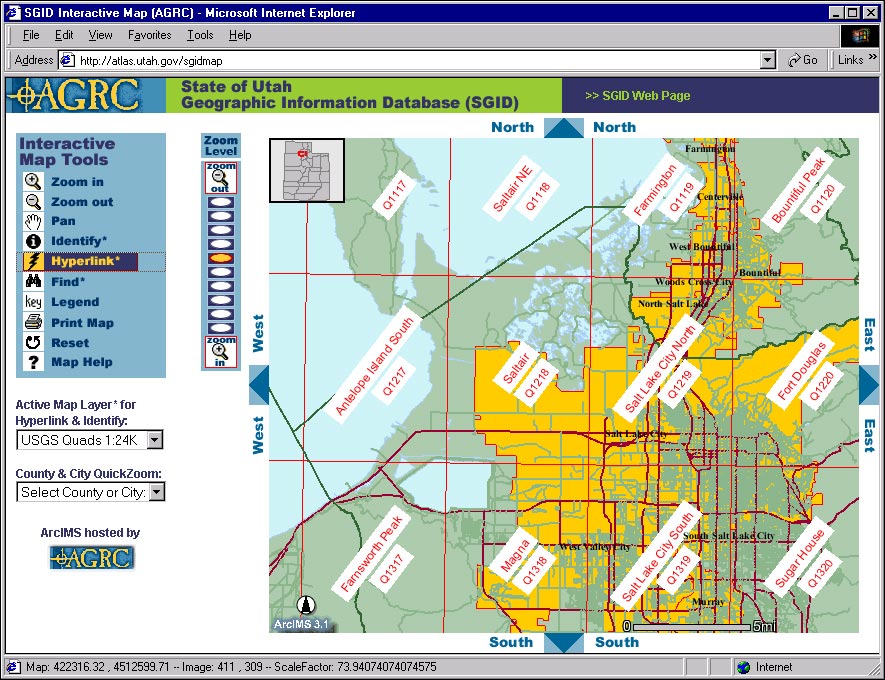Screen dimensions: 885x680
Task: Pan map east with right arrow
Action: coord(869,385)
